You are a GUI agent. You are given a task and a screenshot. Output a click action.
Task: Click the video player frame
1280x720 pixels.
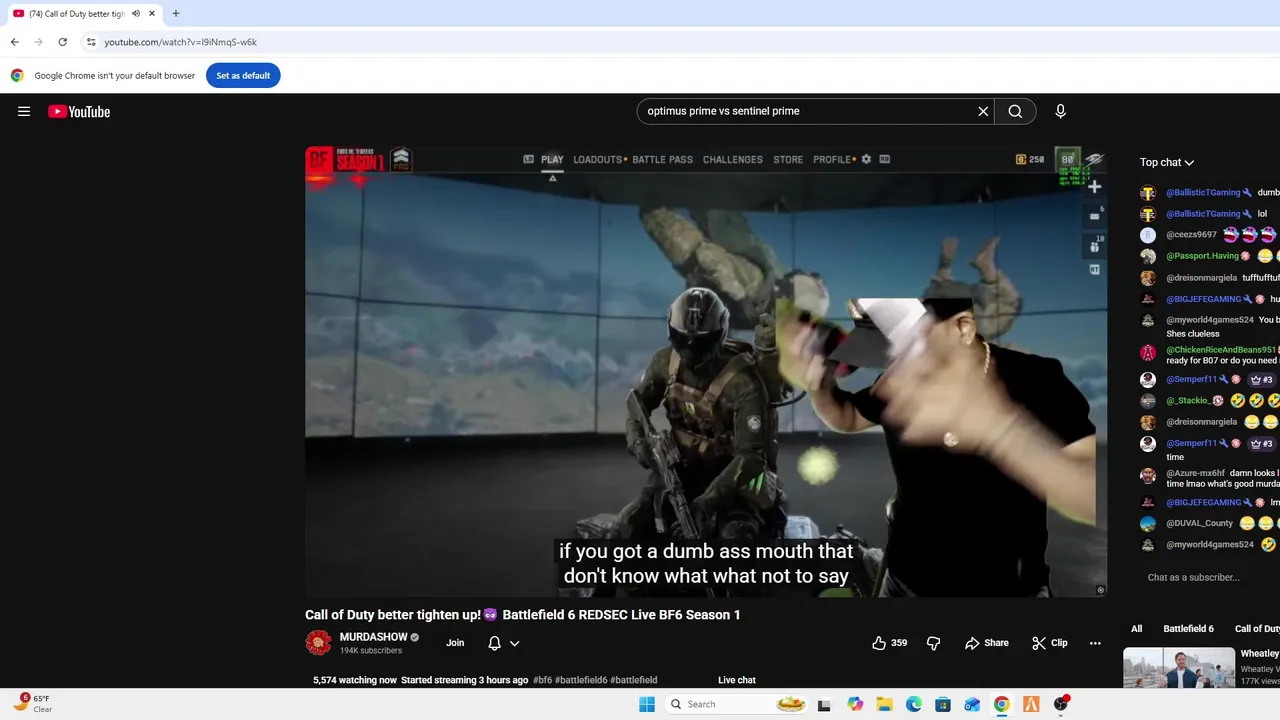pos(706,372)
